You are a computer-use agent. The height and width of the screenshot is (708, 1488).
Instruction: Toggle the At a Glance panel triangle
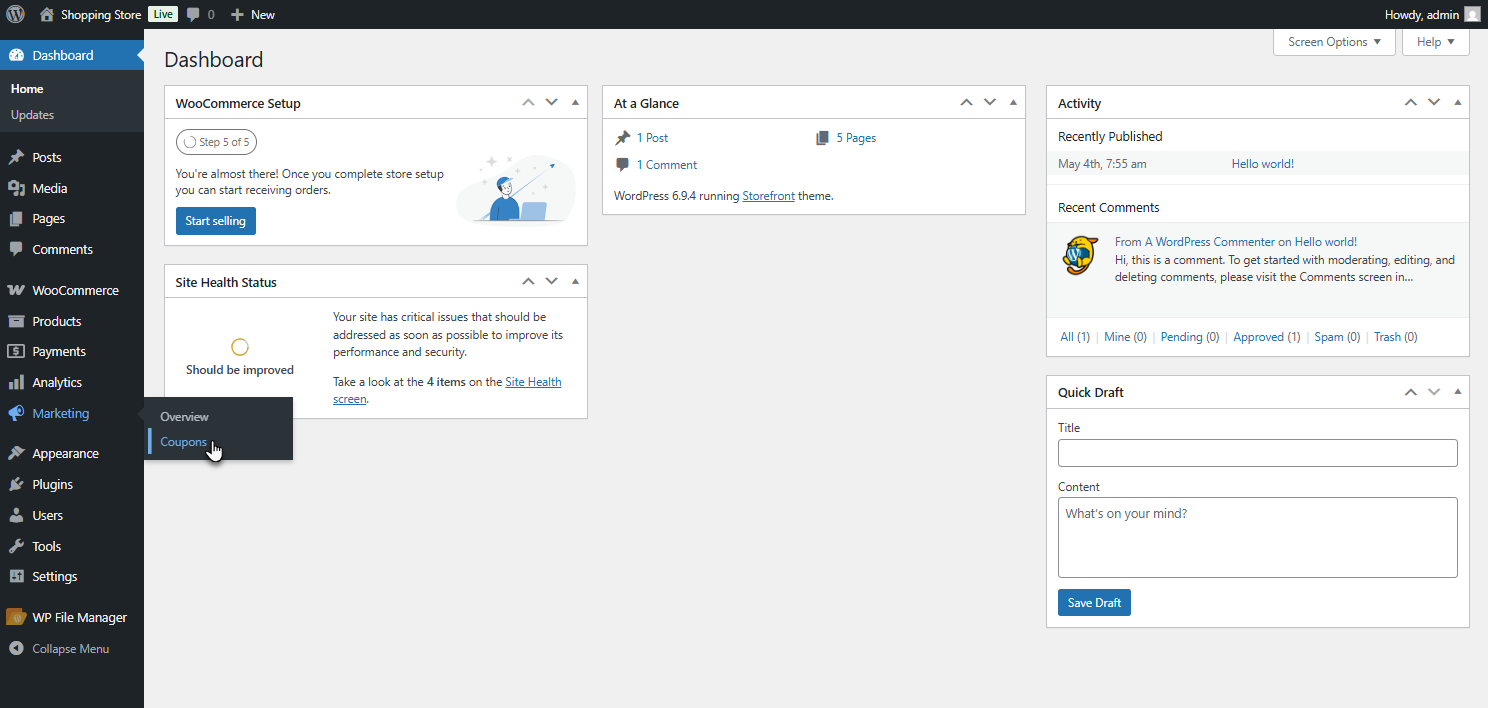click(1013, 102)
